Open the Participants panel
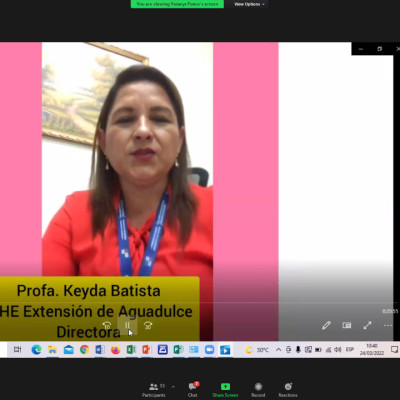Screen dimensions: 400x400 [154, 390]
